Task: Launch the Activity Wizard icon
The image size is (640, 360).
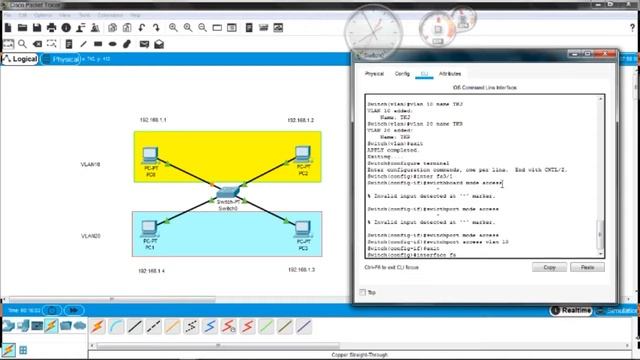Action: click(81, 28)
